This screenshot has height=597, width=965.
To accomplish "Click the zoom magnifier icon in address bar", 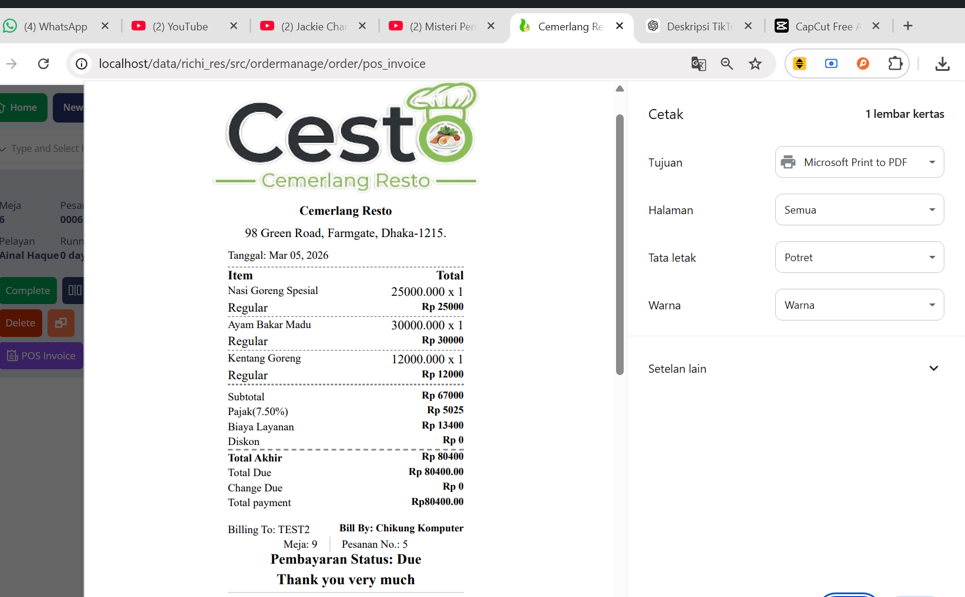I will point(727,64).
